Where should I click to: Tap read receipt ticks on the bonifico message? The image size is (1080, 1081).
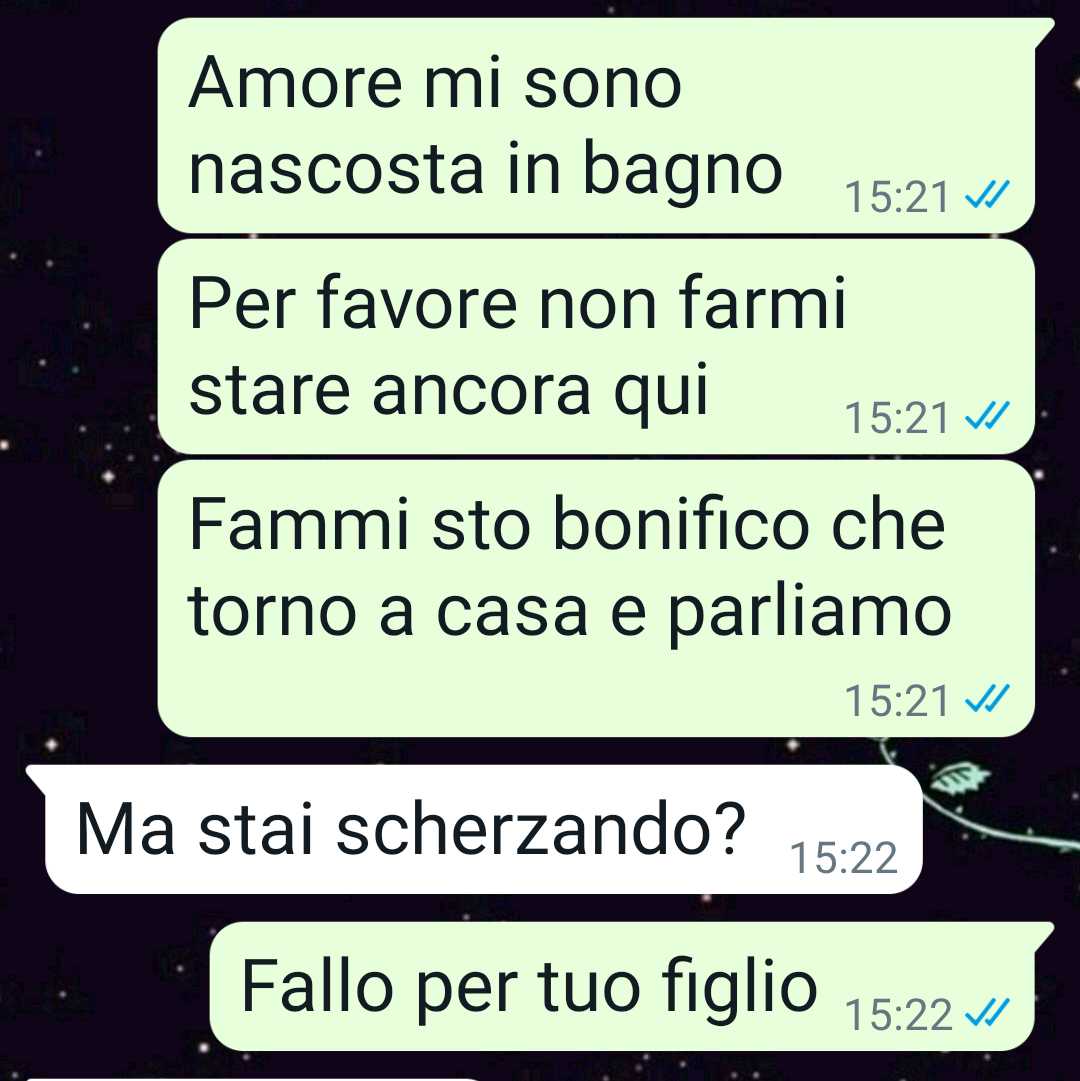(987, 699)
